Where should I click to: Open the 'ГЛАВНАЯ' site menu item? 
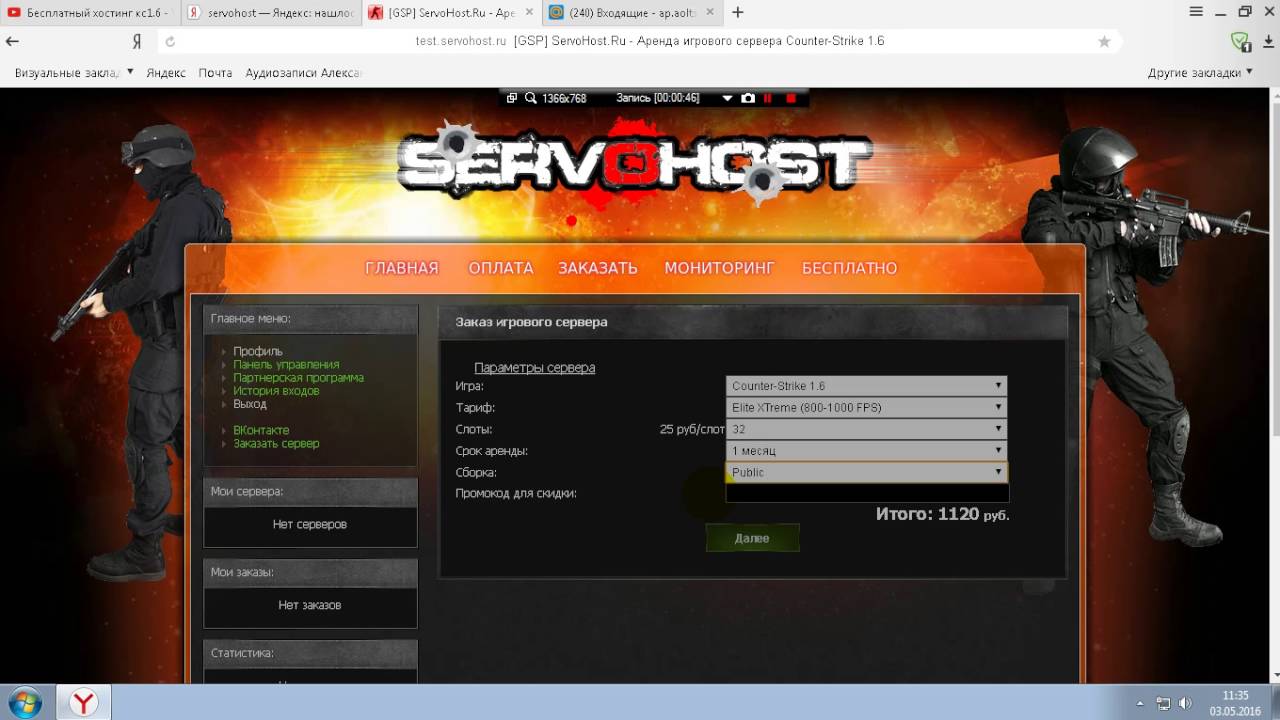point(402,268)
